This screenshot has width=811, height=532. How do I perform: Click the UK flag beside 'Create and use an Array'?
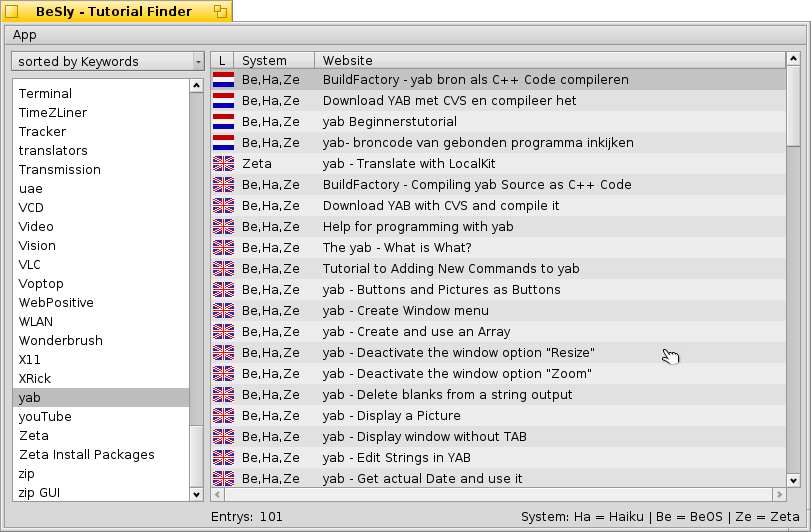click(223, 331)
